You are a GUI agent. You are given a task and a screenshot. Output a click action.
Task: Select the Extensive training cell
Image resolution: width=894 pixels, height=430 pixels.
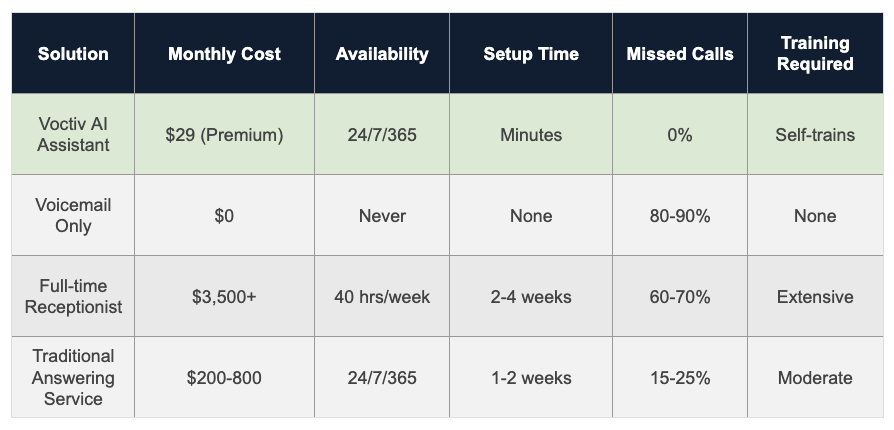click(815, 297)
